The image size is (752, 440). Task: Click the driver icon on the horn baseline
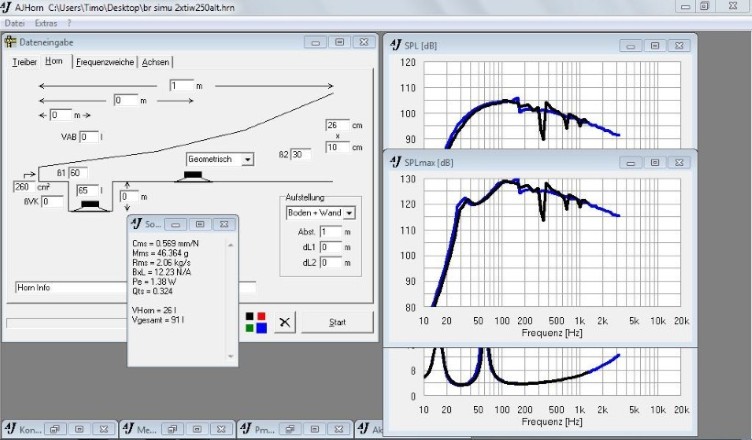pyautogui.click(x=193, y=176)
